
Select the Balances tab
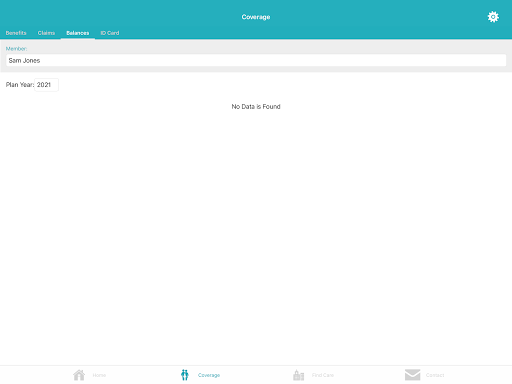(x=78, y=33)
